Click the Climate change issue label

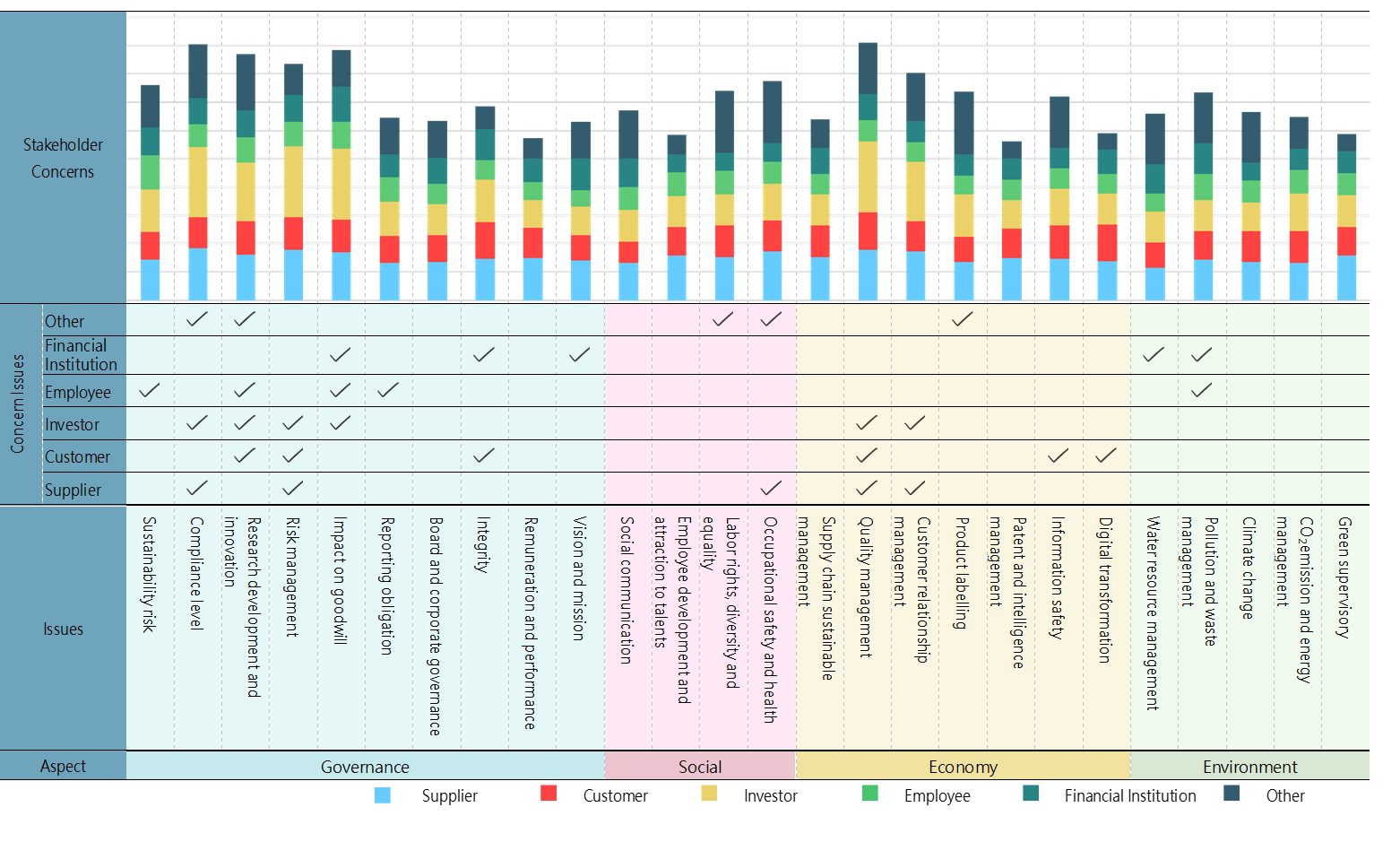[x=1249, y=567]
